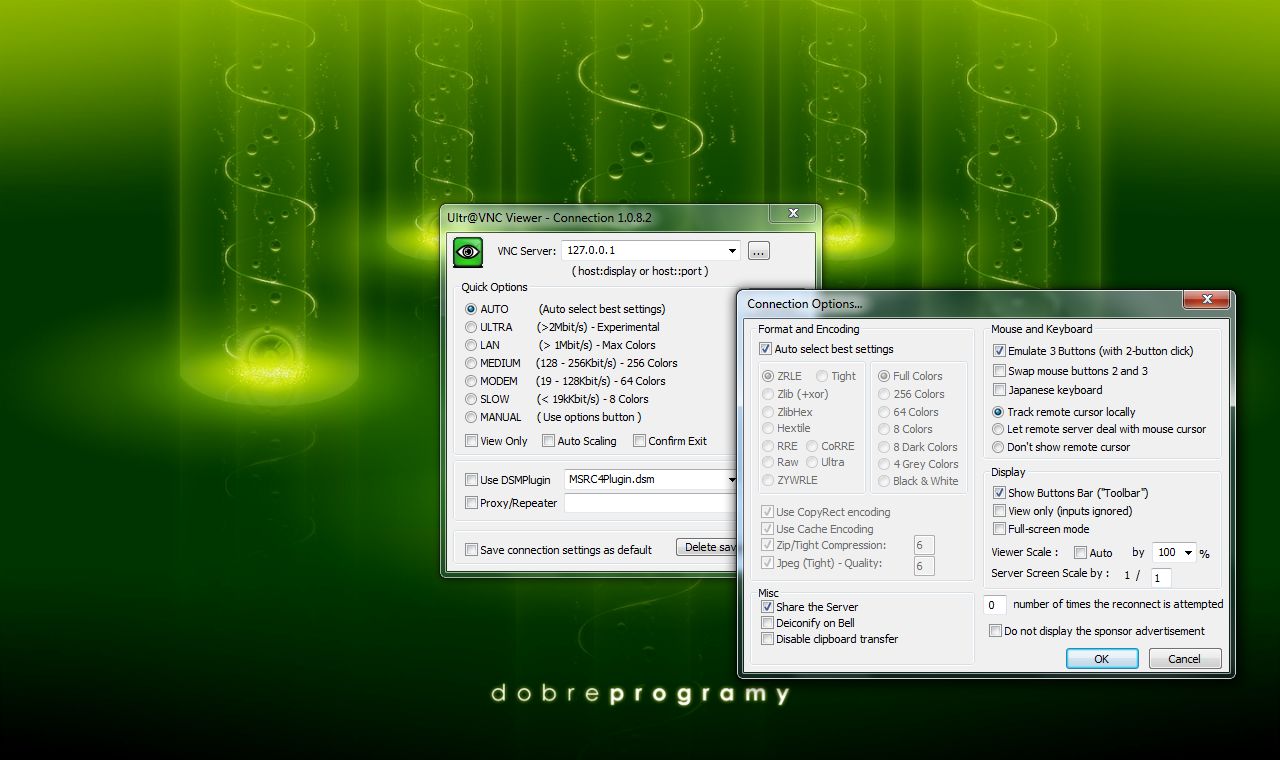Open the MSRC4Plugin.dsm plugin dropdown
The width and height of the screenshot is (1280, 760).
(731, 480)
